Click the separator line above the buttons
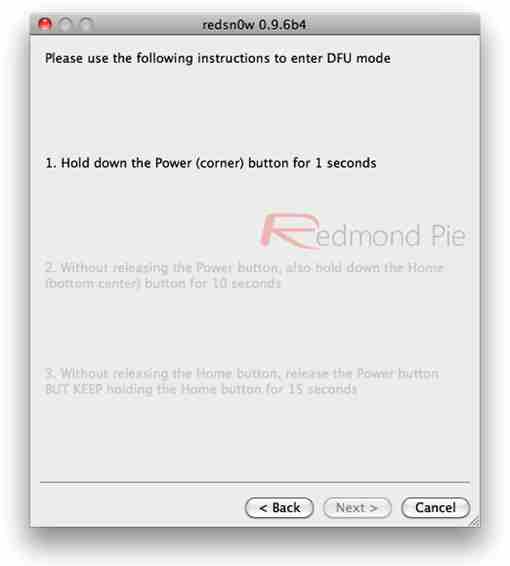 tap(255, 482)
